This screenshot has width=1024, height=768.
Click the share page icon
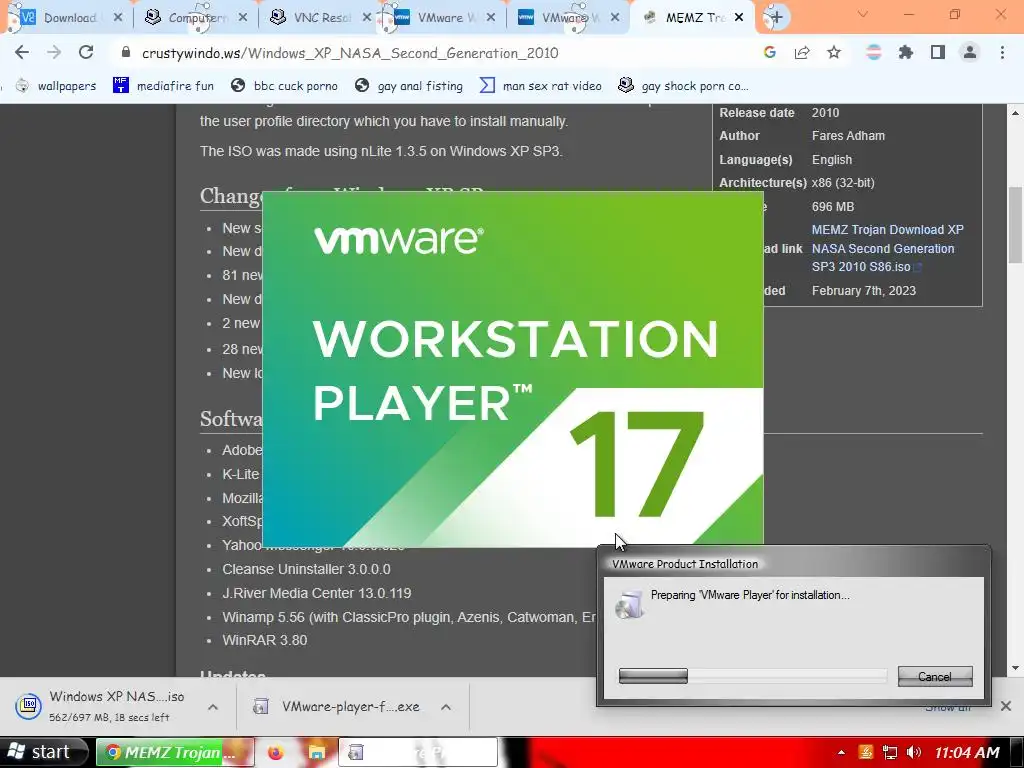pos(802,52)
